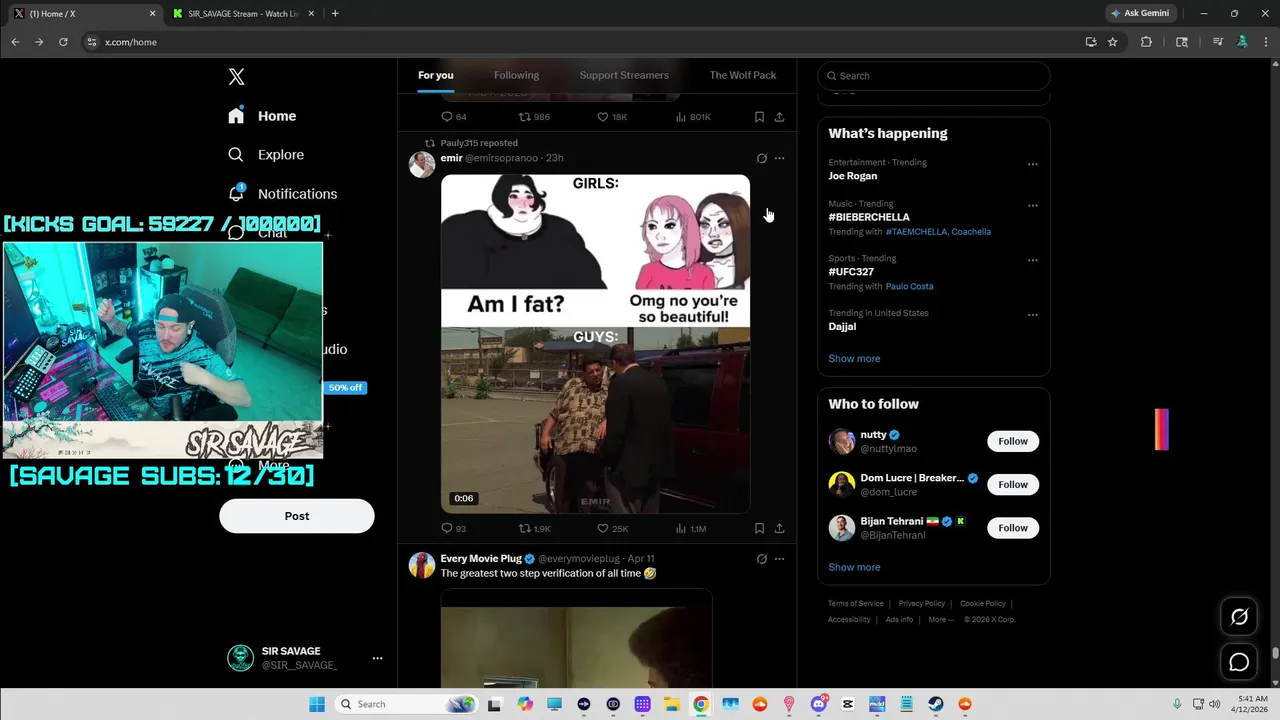1280x720 pixels.
Task: Repost emir's post showing 1.9K reposts
Action: [534, 528]
